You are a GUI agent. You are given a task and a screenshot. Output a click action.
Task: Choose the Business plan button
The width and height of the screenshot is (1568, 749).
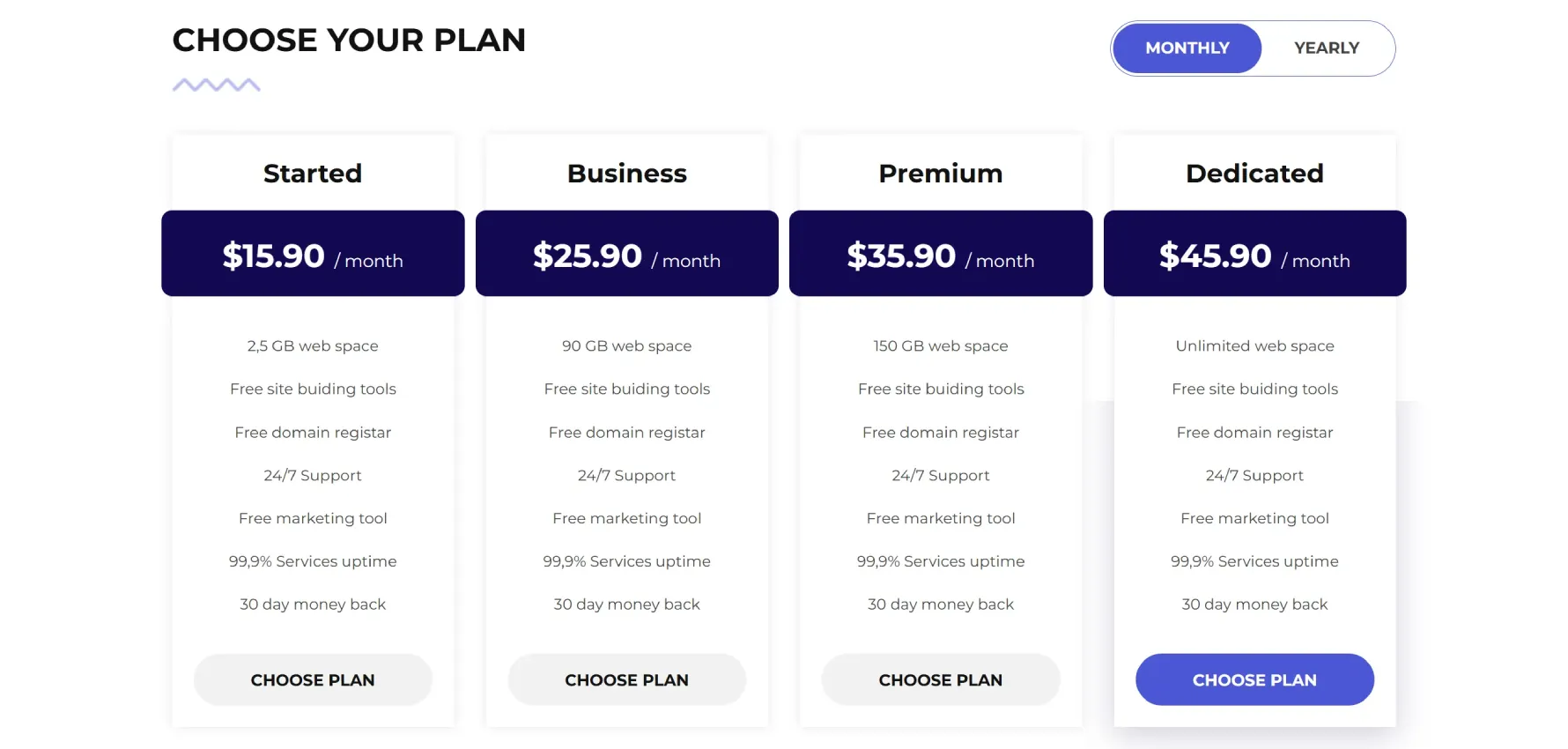pyautogui.click(x=626, y=679)
